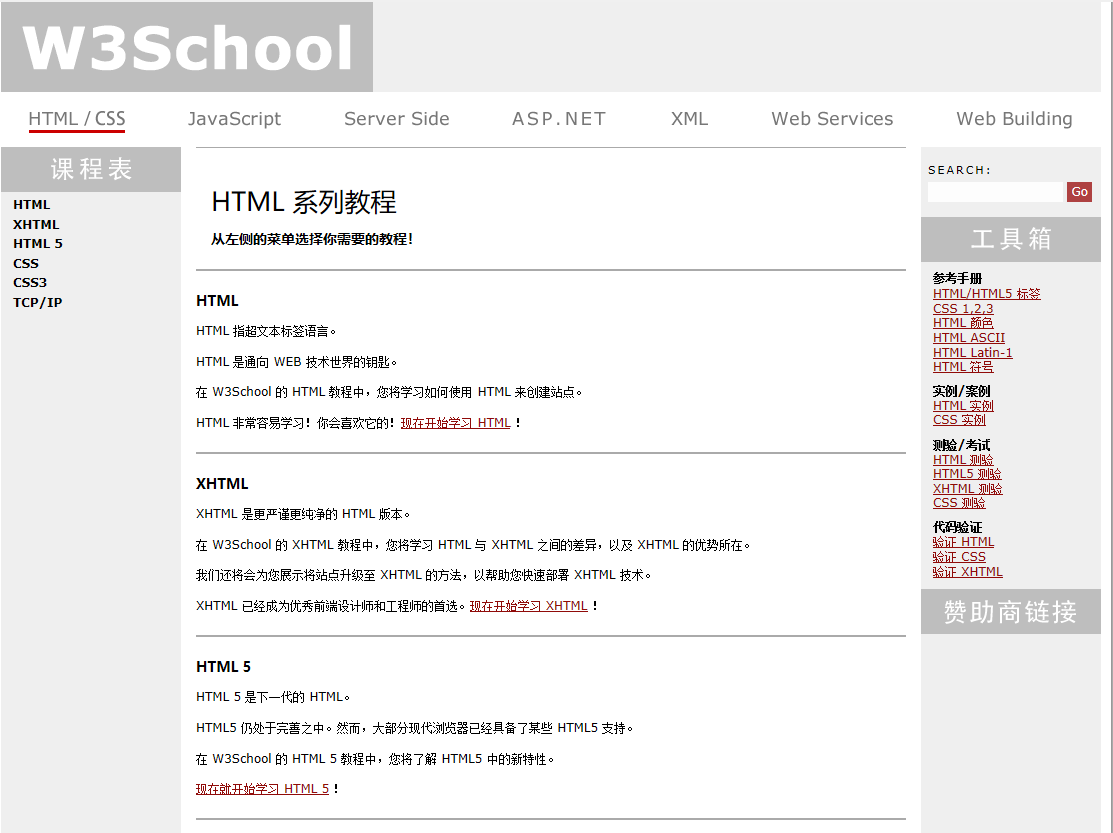Open the 验证 XHTML validator link
This screenshot has height=833, width=1113.
[967, 572]
